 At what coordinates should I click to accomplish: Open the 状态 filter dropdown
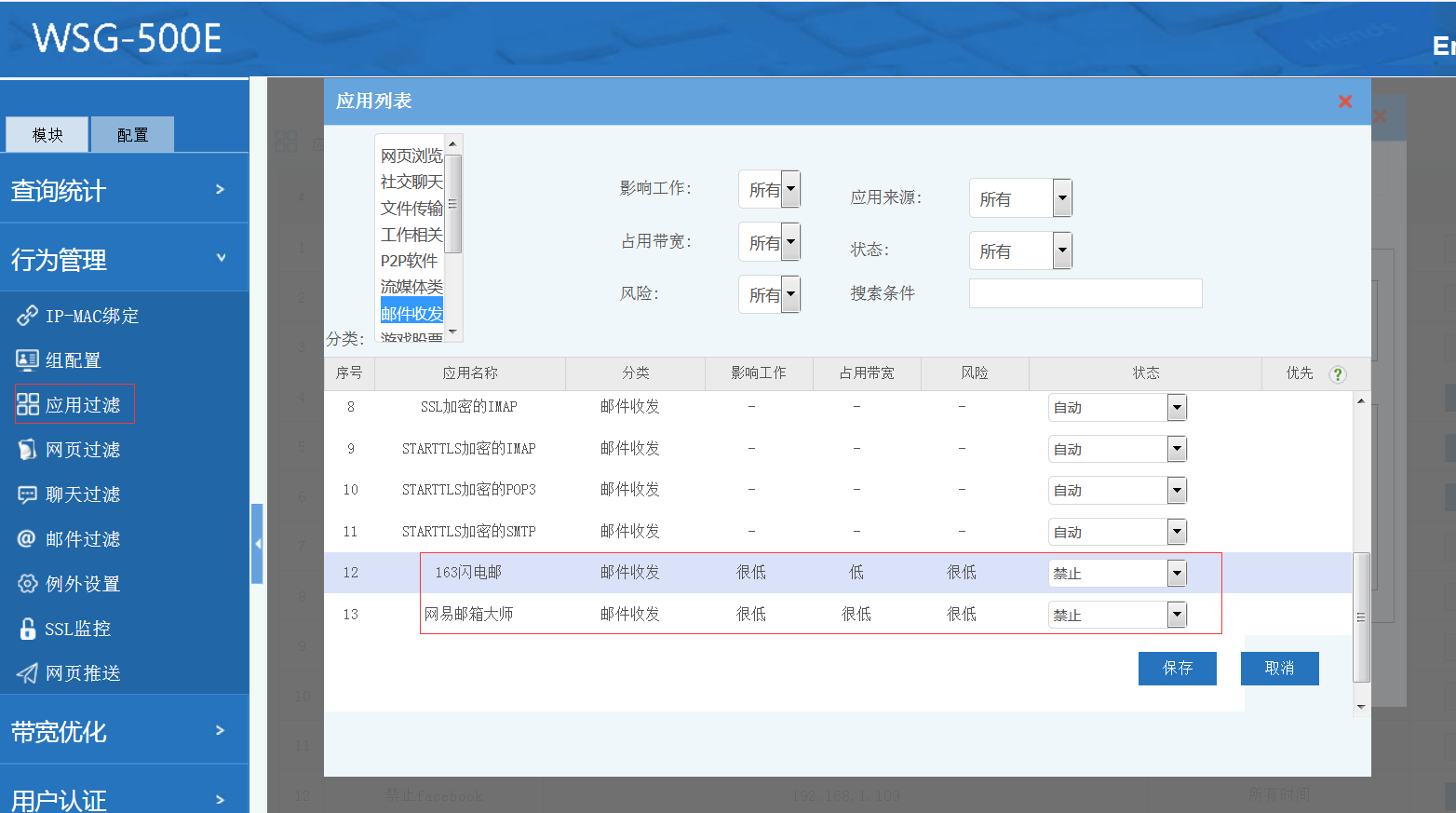(x=1021, y=251)
